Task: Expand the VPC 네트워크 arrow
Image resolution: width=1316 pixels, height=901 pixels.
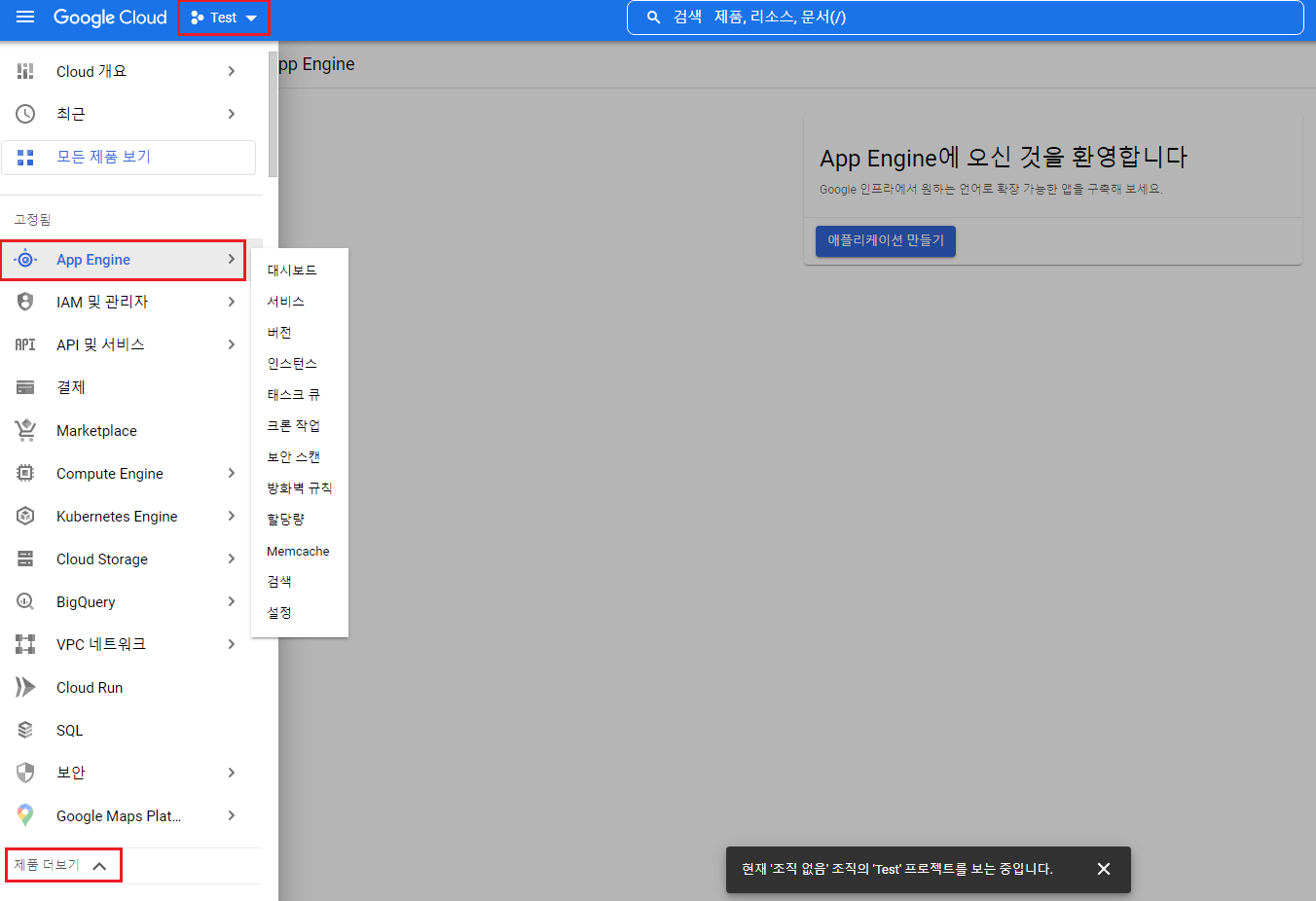Action: (x=231, y=644)
